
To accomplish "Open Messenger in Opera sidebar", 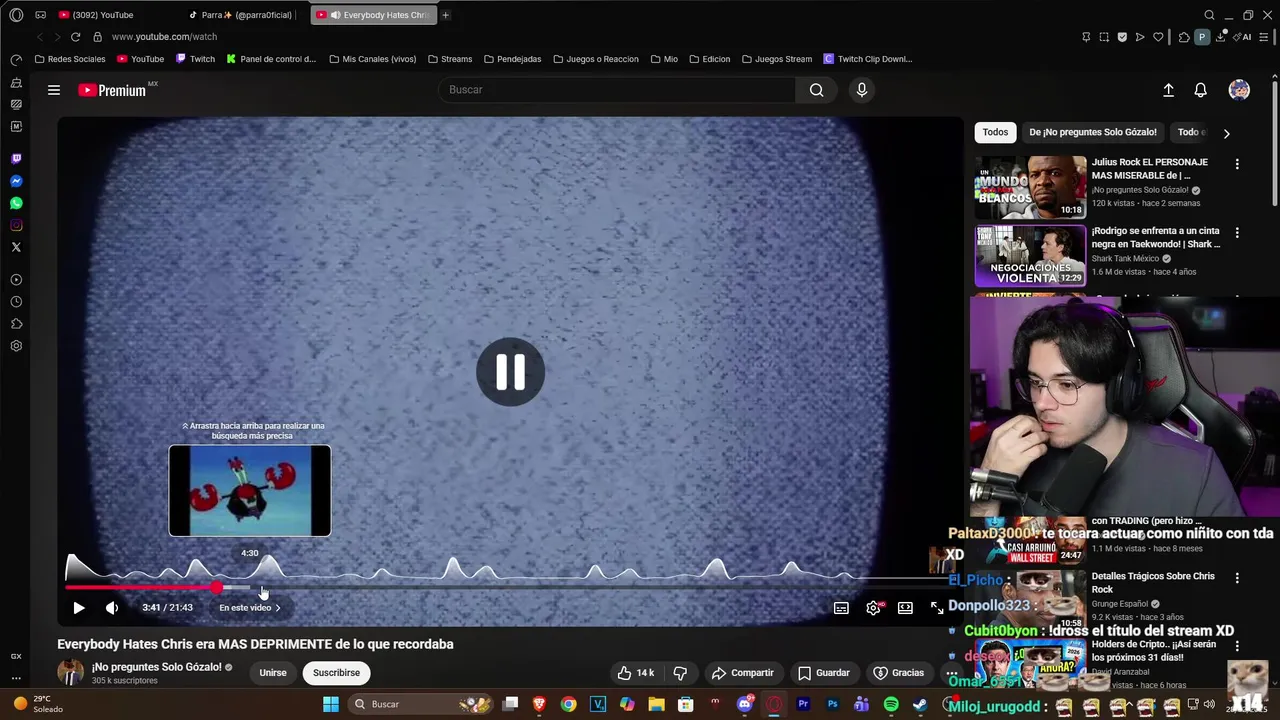I will [16, 181].
